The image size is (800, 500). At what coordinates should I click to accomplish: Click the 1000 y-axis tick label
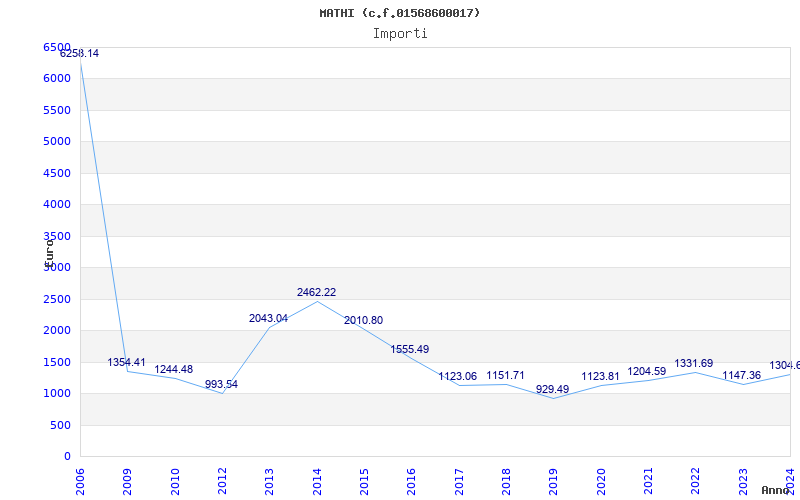[x=57, y=393]
